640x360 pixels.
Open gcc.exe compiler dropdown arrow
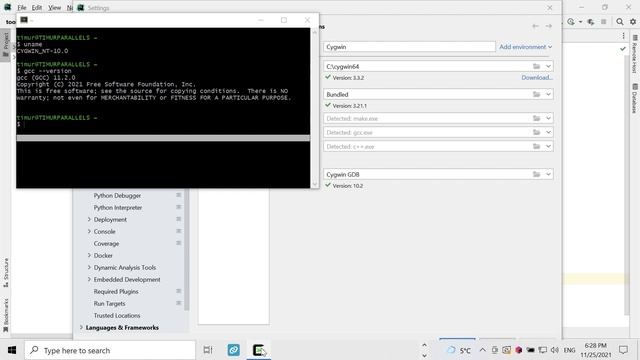(548, 132)
